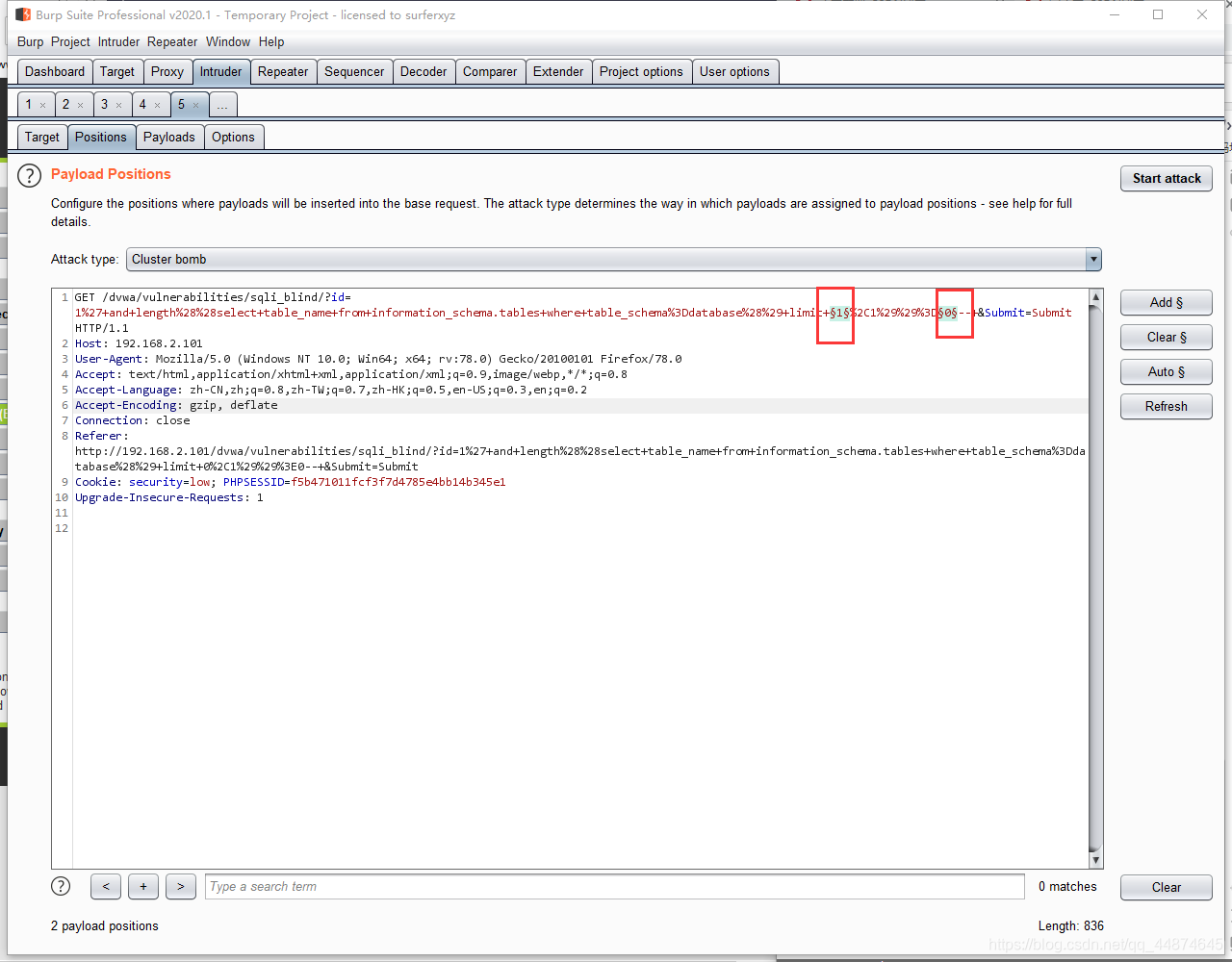Image resolution: width=1232 pixels, height=962 pixels.
Task: Click the Clear § button
Action: coord(1167,337)
